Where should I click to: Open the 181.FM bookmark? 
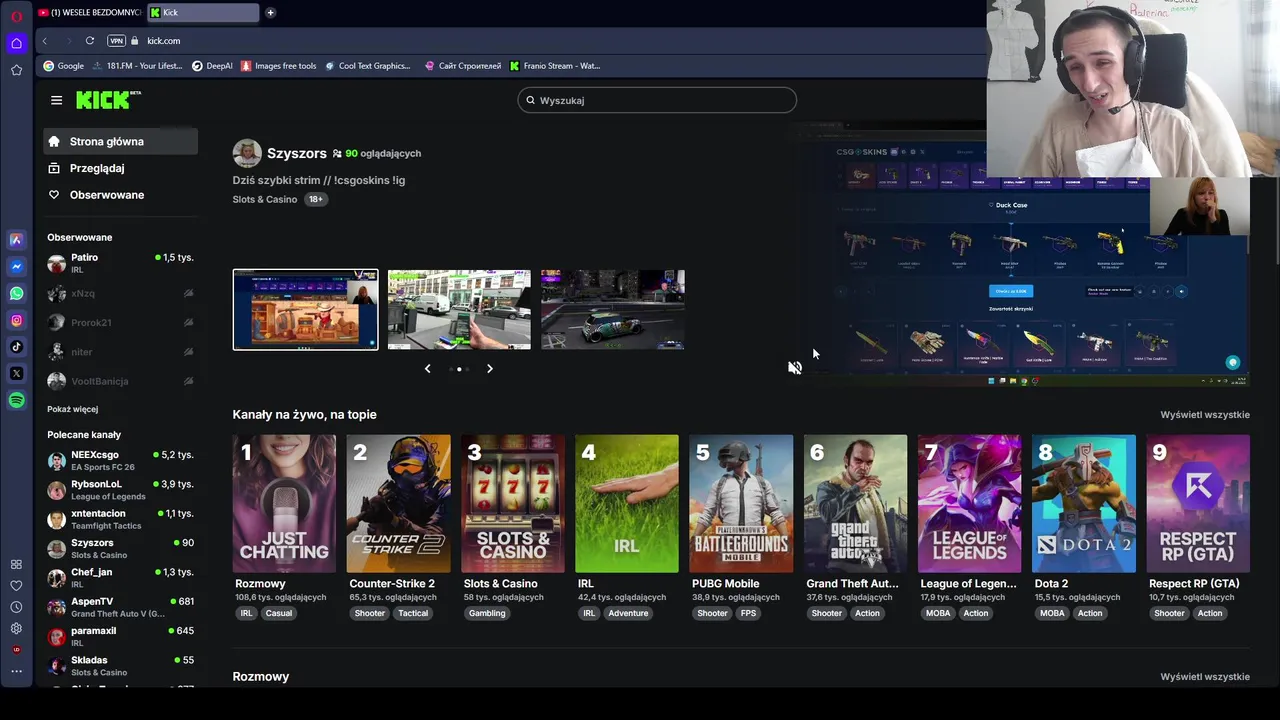[x=137, y=66]
